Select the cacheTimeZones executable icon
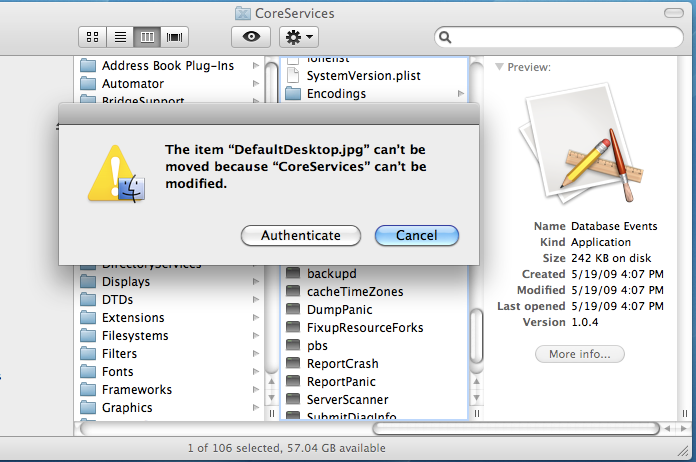The width and height of the screenshot is (696, 462). [293, 291]
